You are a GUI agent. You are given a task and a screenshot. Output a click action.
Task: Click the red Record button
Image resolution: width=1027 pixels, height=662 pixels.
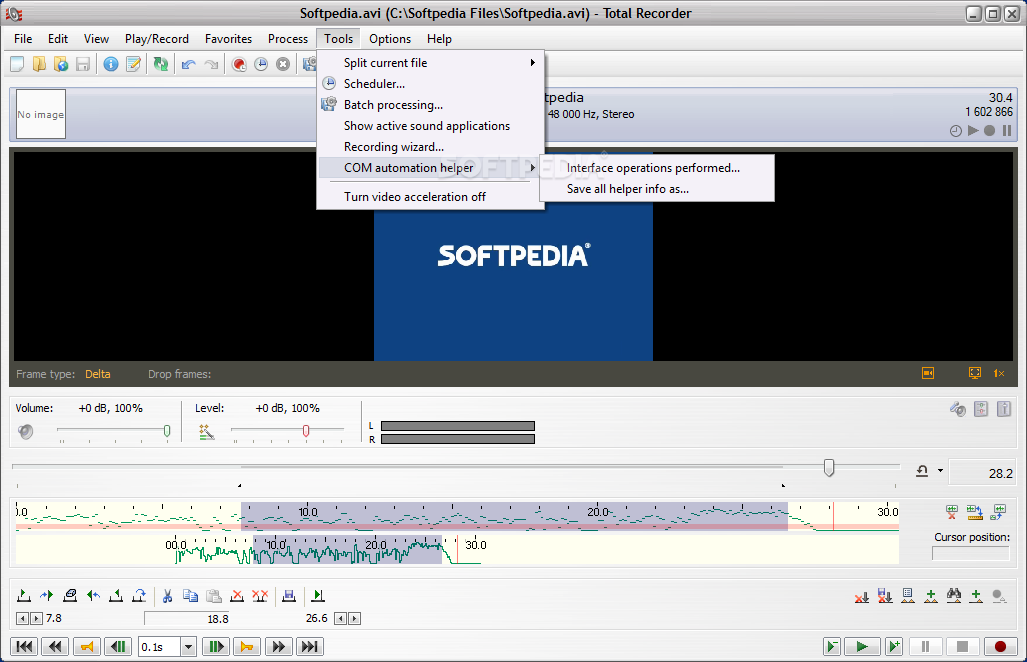click(999, 647)
